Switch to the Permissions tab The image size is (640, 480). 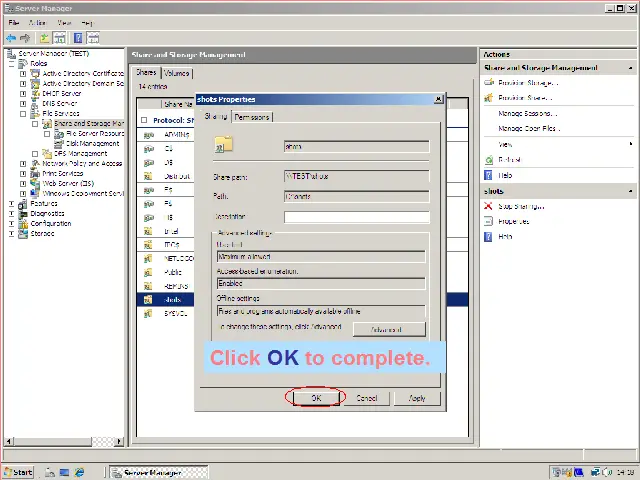coord(252,117)
